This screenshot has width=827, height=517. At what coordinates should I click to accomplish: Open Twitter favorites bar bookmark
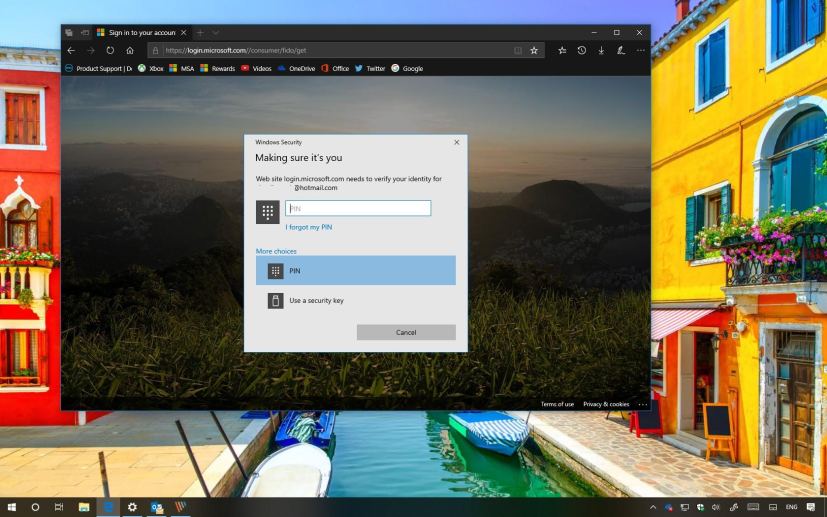pyautogui.click(x=370, y=69)
